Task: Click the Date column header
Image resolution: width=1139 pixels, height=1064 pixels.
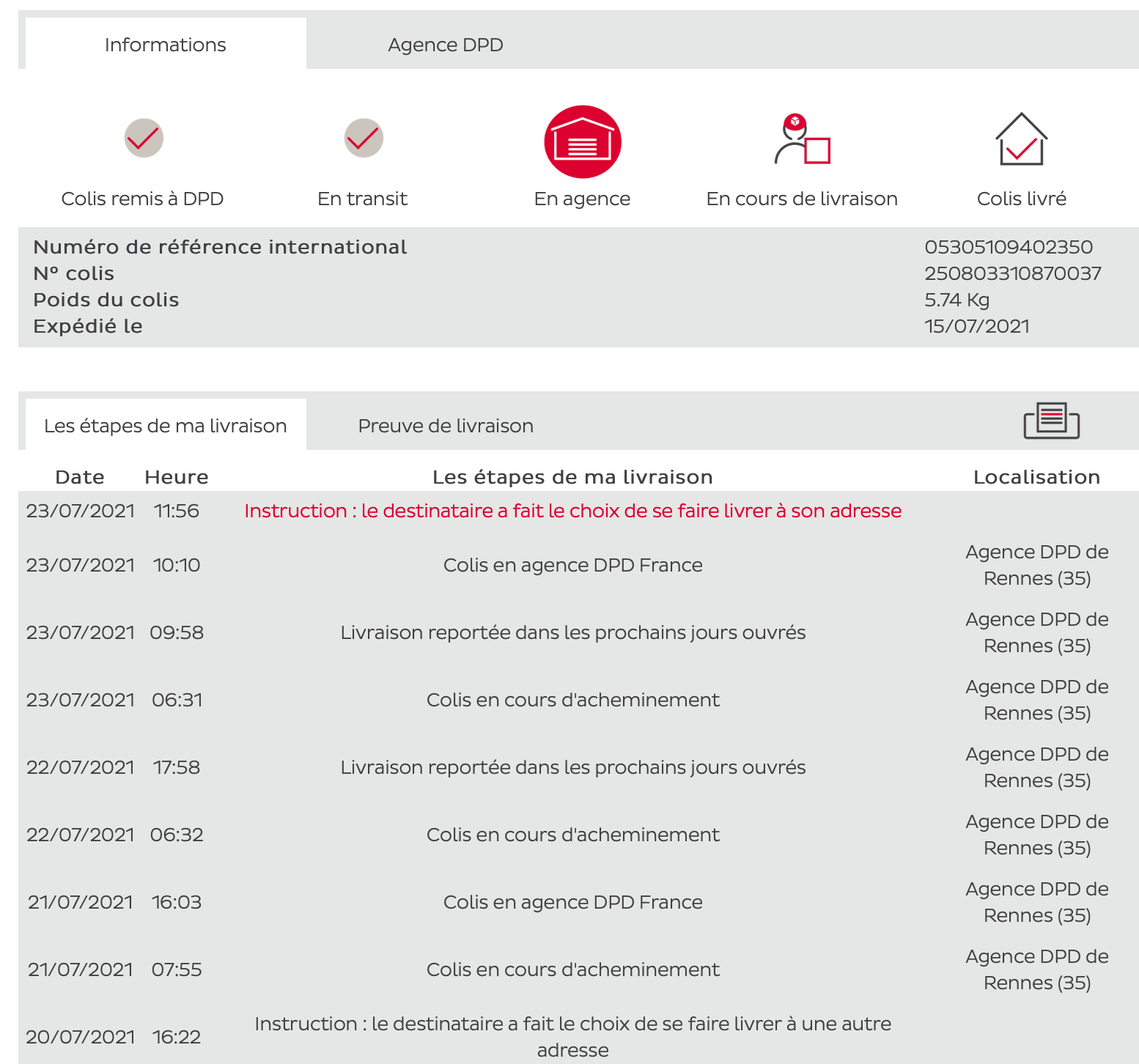Action: (80, 477)
